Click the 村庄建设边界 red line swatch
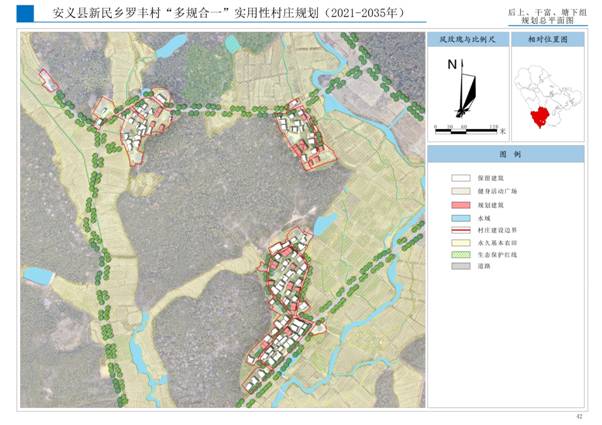602x425 pixels. click(461, 230)
